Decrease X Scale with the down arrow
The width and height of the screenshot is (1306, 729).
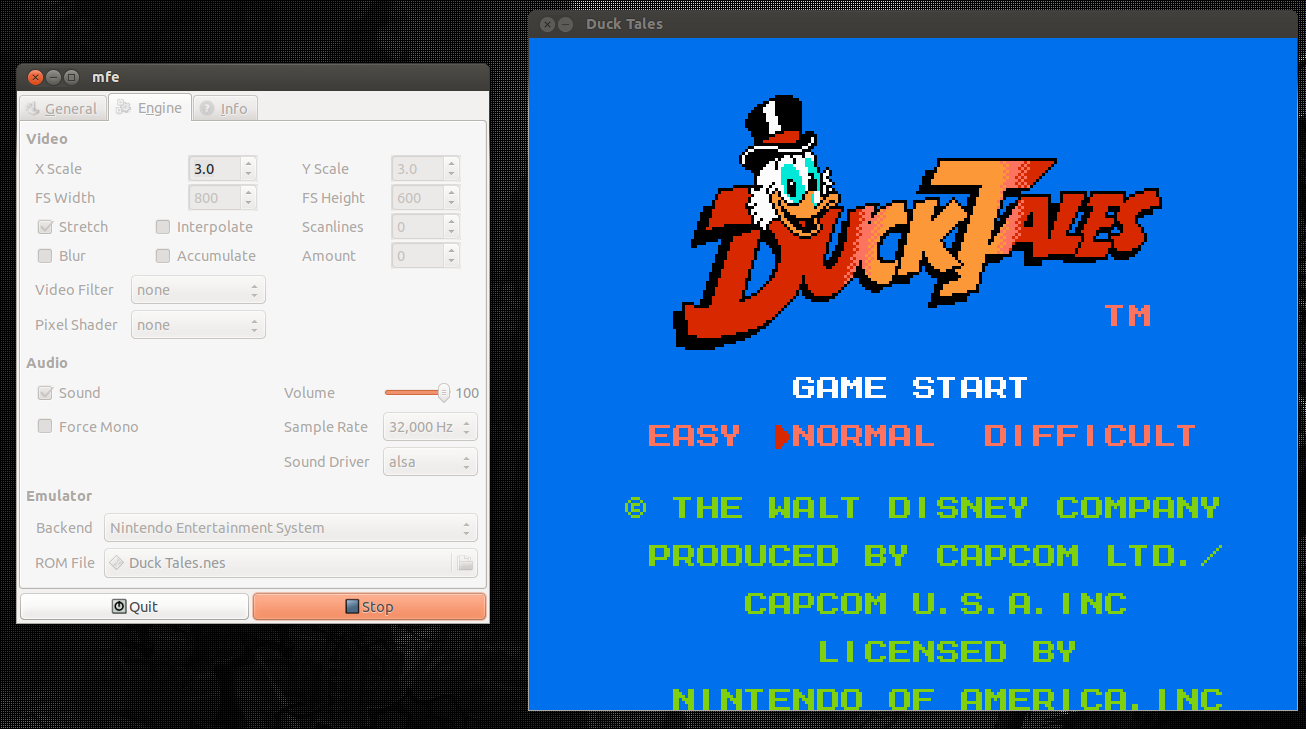click(x=249, y=175)
